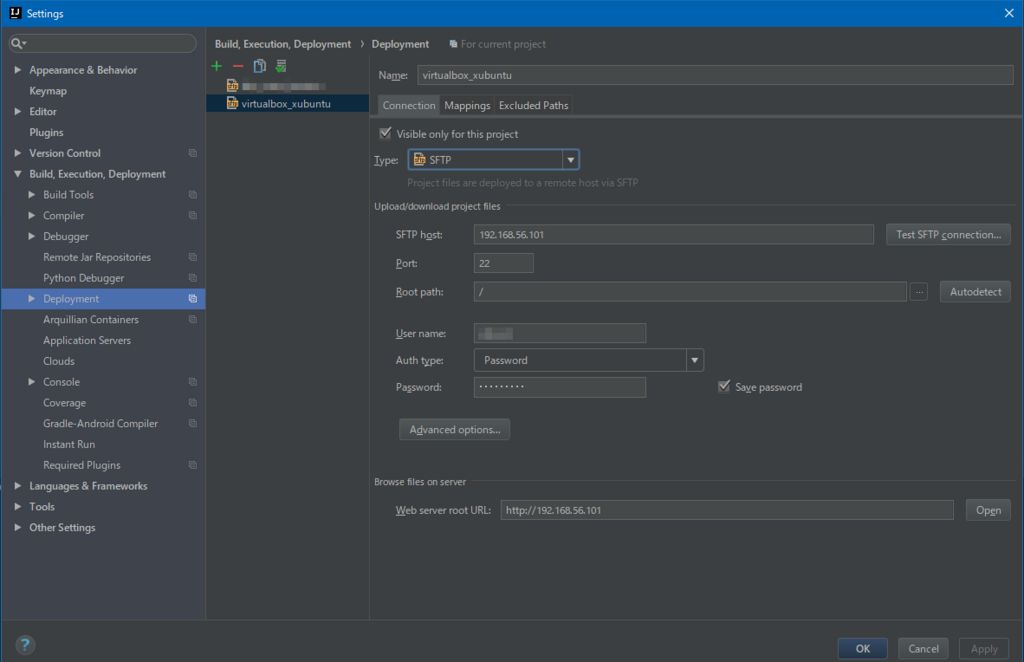Viewport: 1024px width, 662px height.
Task: Remove selected server with minus icon
Action: 238,66
